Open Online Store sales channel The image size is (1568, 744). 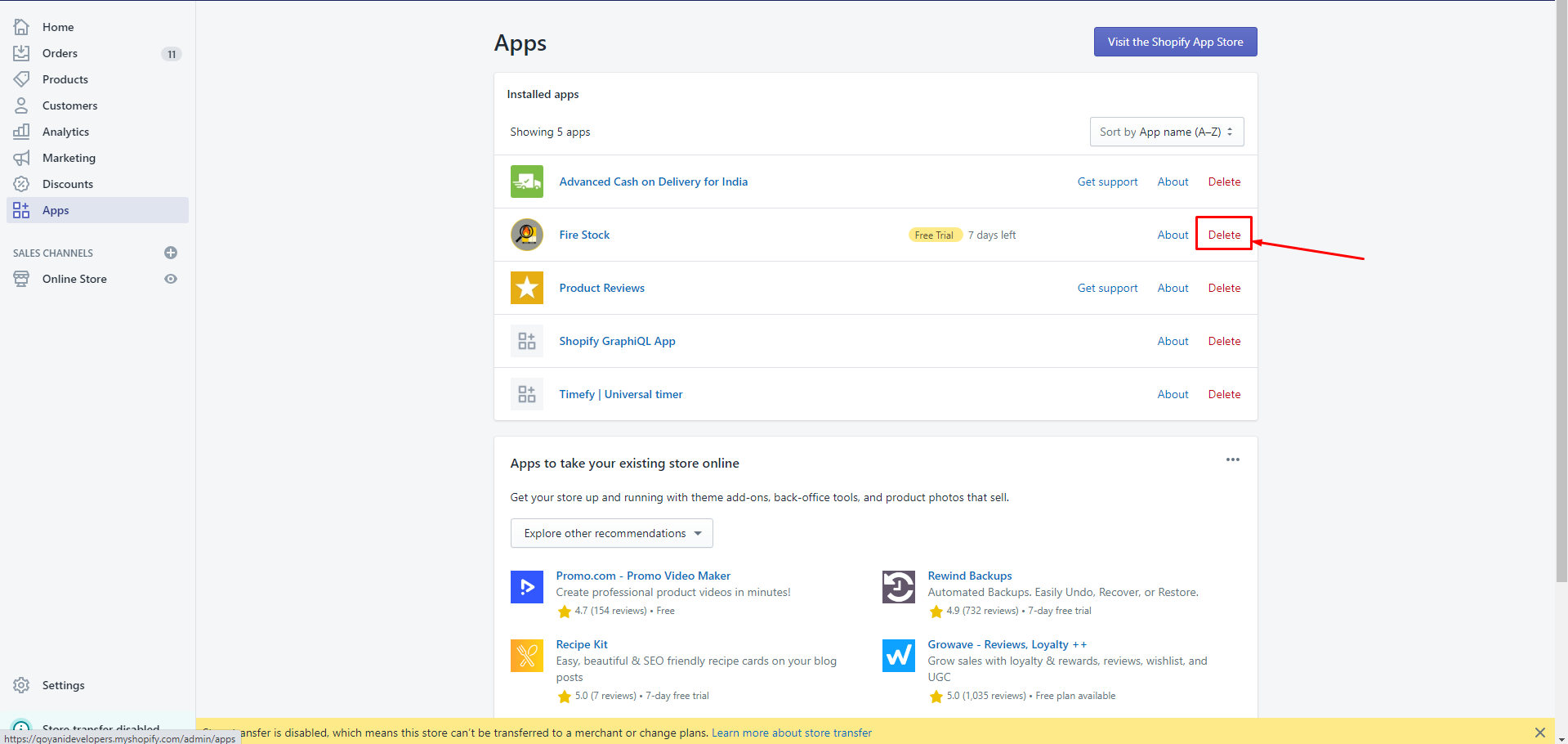74,279
